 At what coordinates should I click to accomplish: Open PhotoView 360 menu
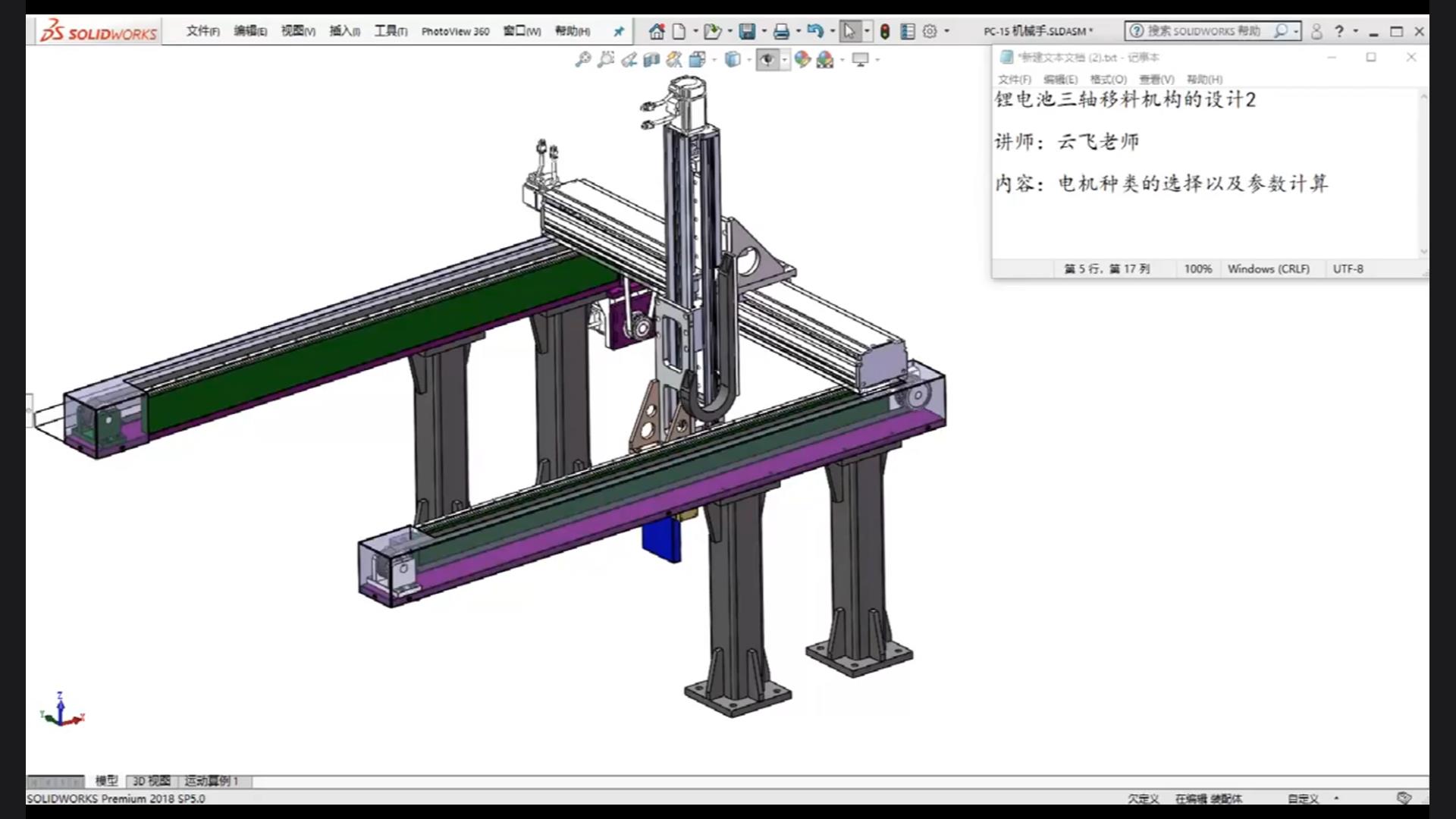click(x=455, y=31)
